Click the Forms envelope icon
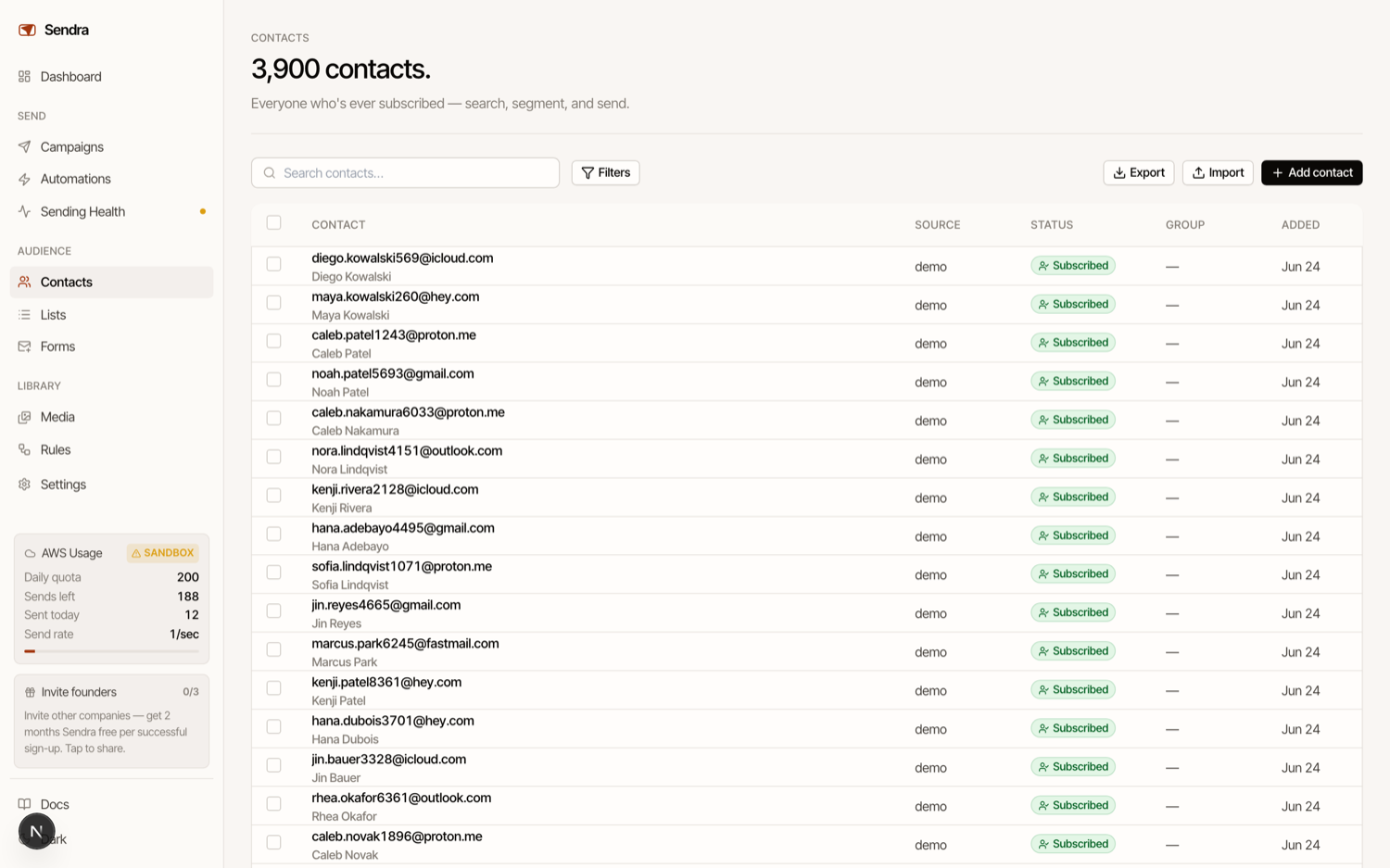The width and height of the screenshot is (1390, 868). (24, 346)
